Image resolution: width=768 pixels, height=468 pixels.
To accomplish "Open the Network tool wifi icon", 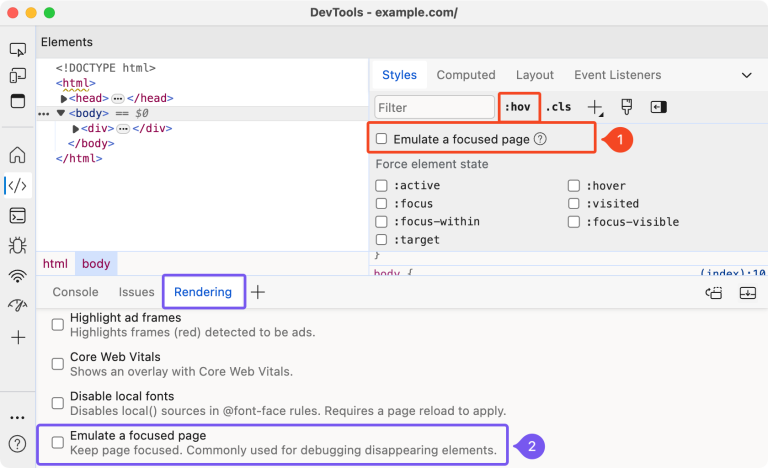I will [x=17, y=276].
